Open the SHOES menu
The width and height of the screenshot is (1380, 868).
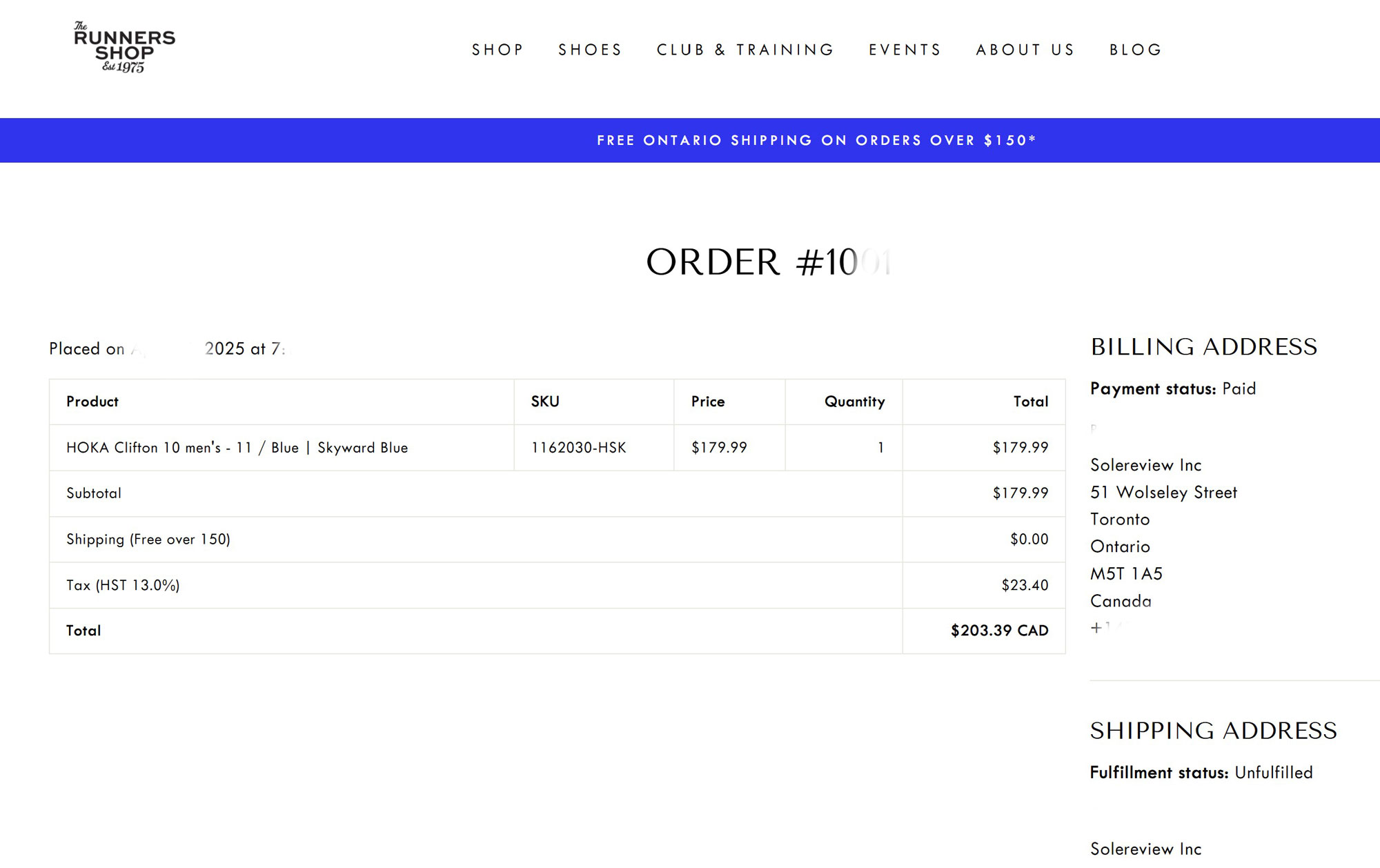pyautogui.click(x=590, y=50)
